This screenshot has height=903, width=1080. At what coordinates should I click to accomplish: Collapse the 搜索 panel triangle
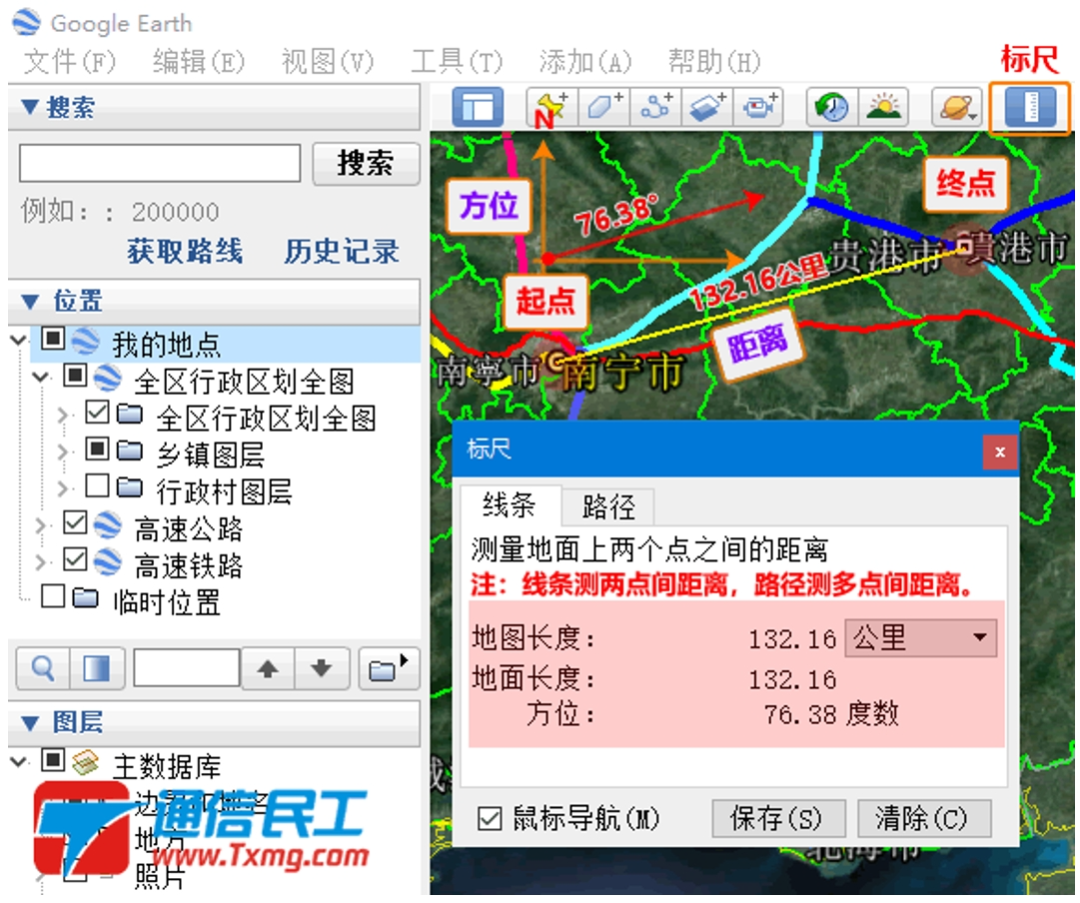point(30,107)
